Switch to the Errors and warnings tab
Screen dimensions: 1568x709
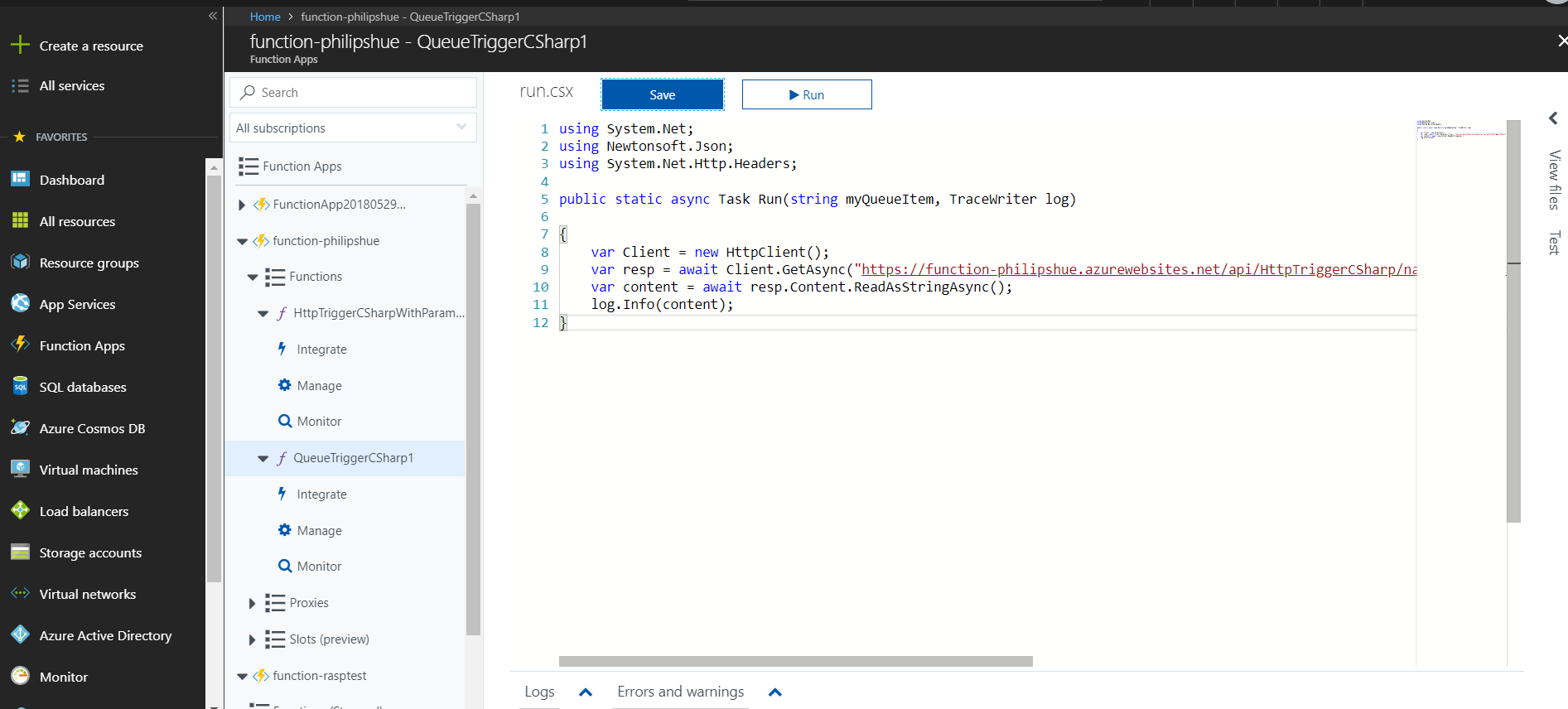[x=681, y=692]
